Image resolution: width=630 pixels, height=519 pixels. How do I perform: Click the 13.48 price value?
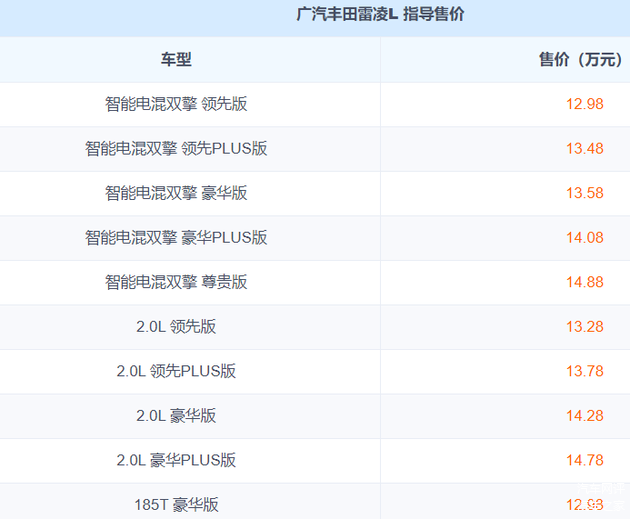click(584, 149)
